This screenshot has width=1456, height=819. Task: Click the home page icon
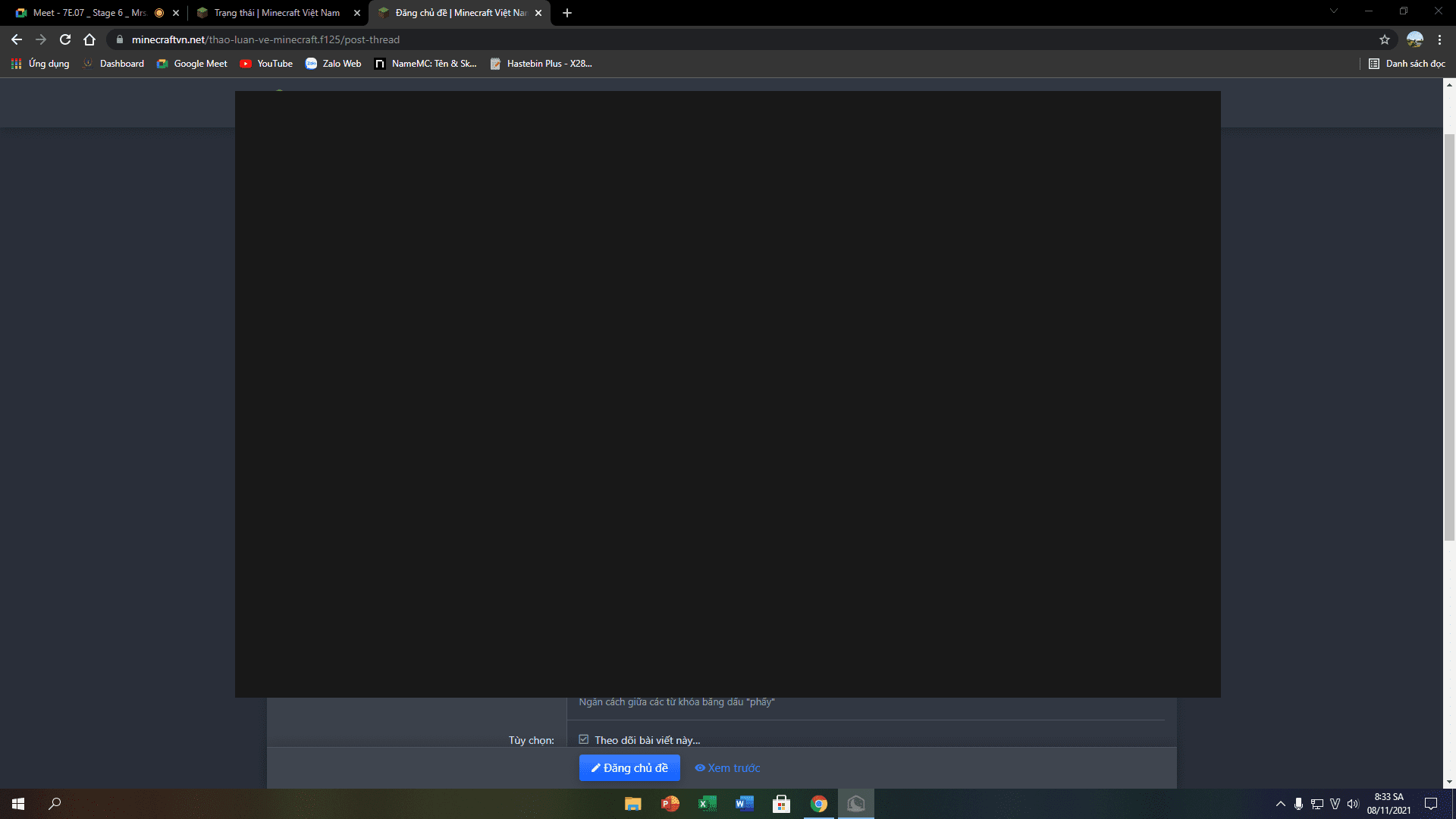(89, 39)
